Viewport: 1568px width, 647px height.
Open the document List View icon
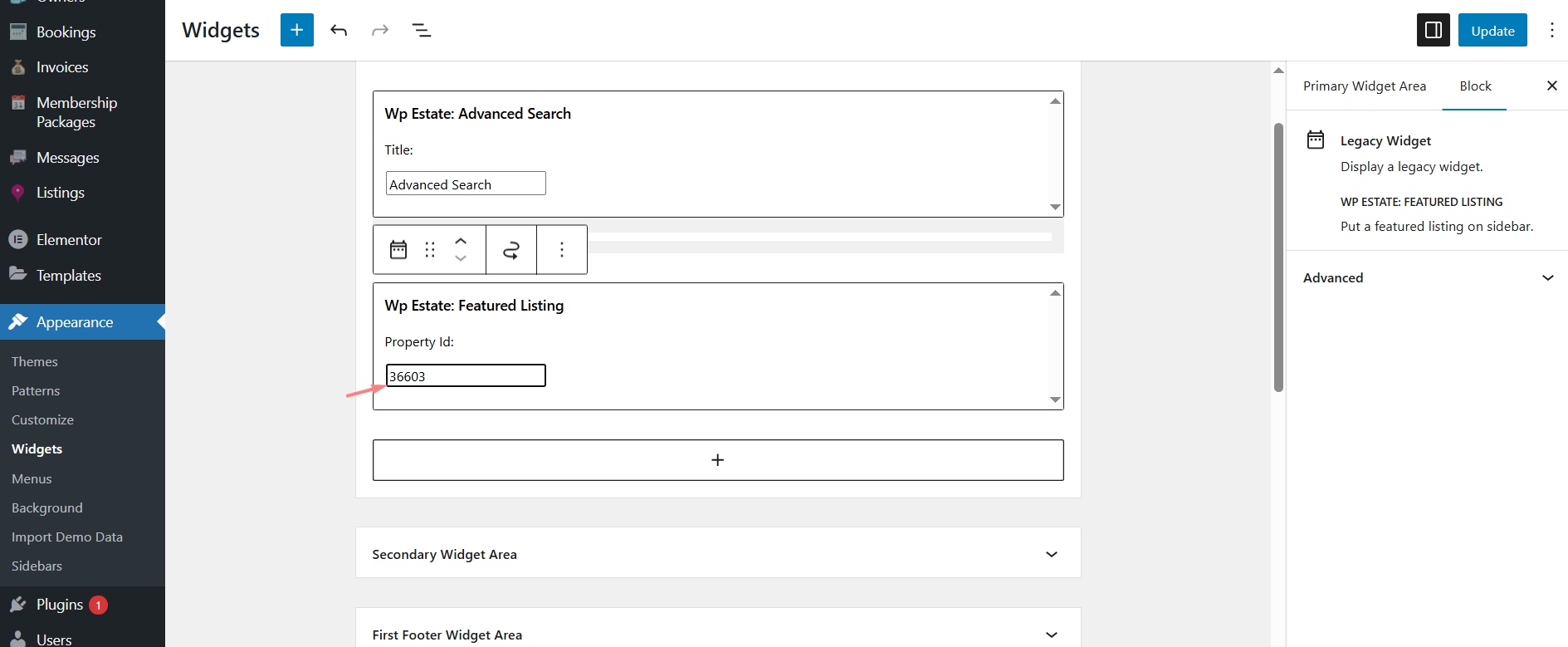(x=422, y=31)
